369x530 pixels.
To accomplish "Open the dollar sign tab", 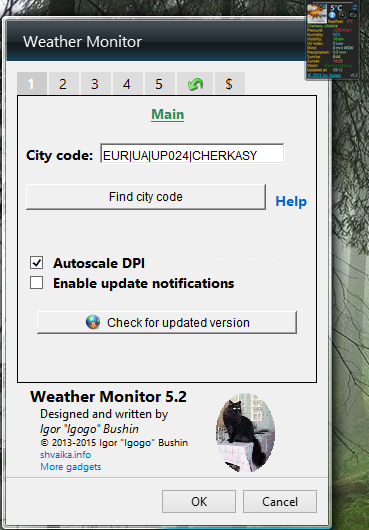I will pos(229,83).
